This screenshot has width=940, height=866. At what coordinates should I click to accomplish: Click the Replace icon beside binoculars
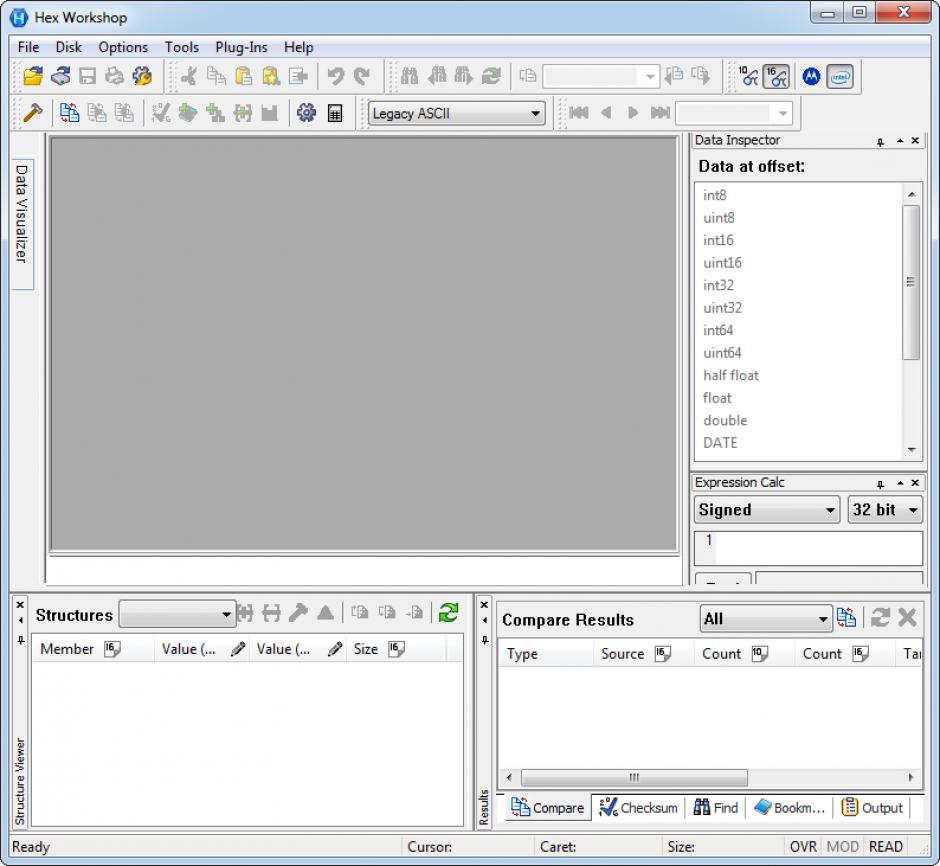(491, 76)
